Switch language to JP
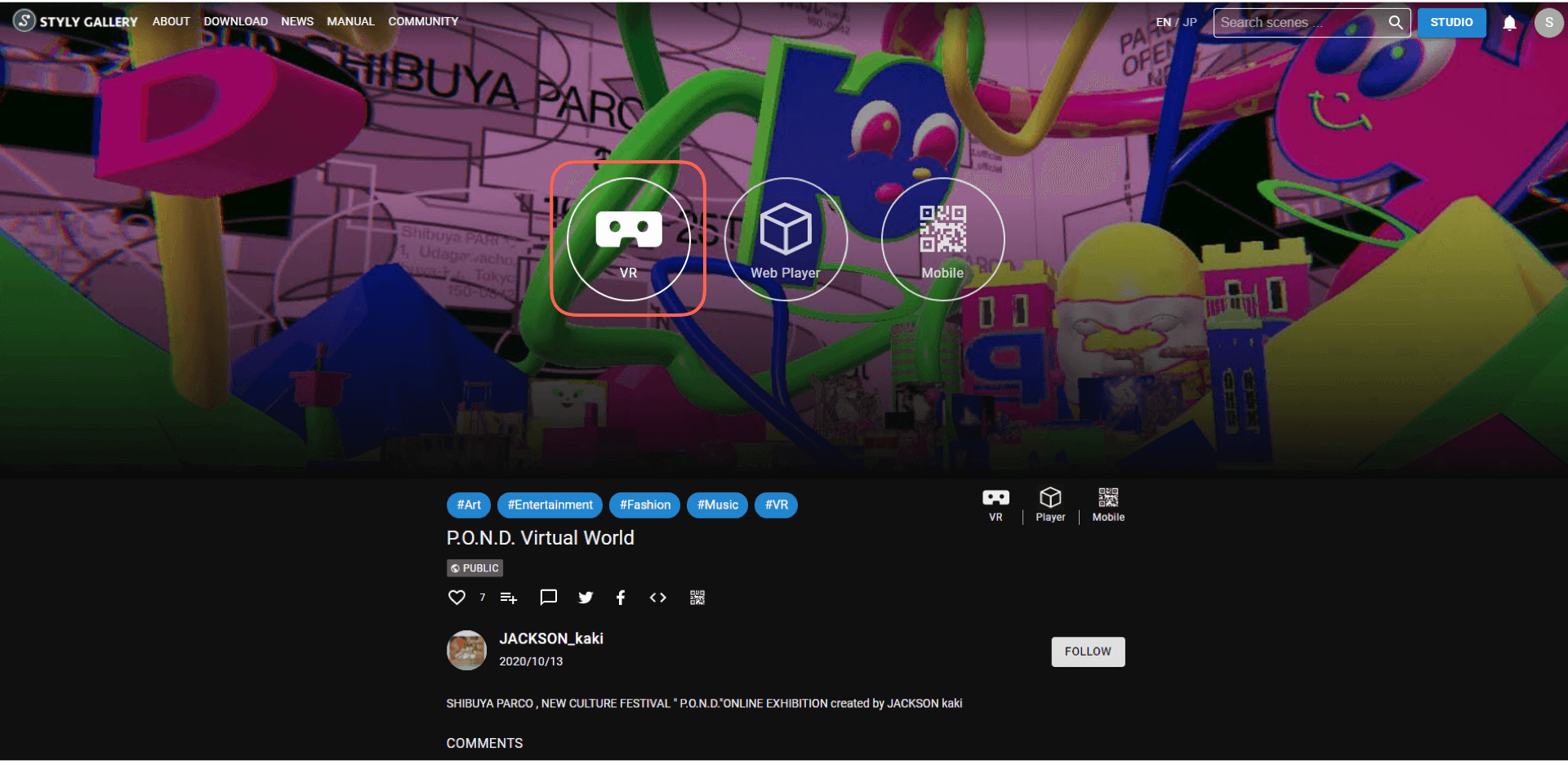Image resolution: width=1568 pixels, height=765 pixels. [1191, 22]
